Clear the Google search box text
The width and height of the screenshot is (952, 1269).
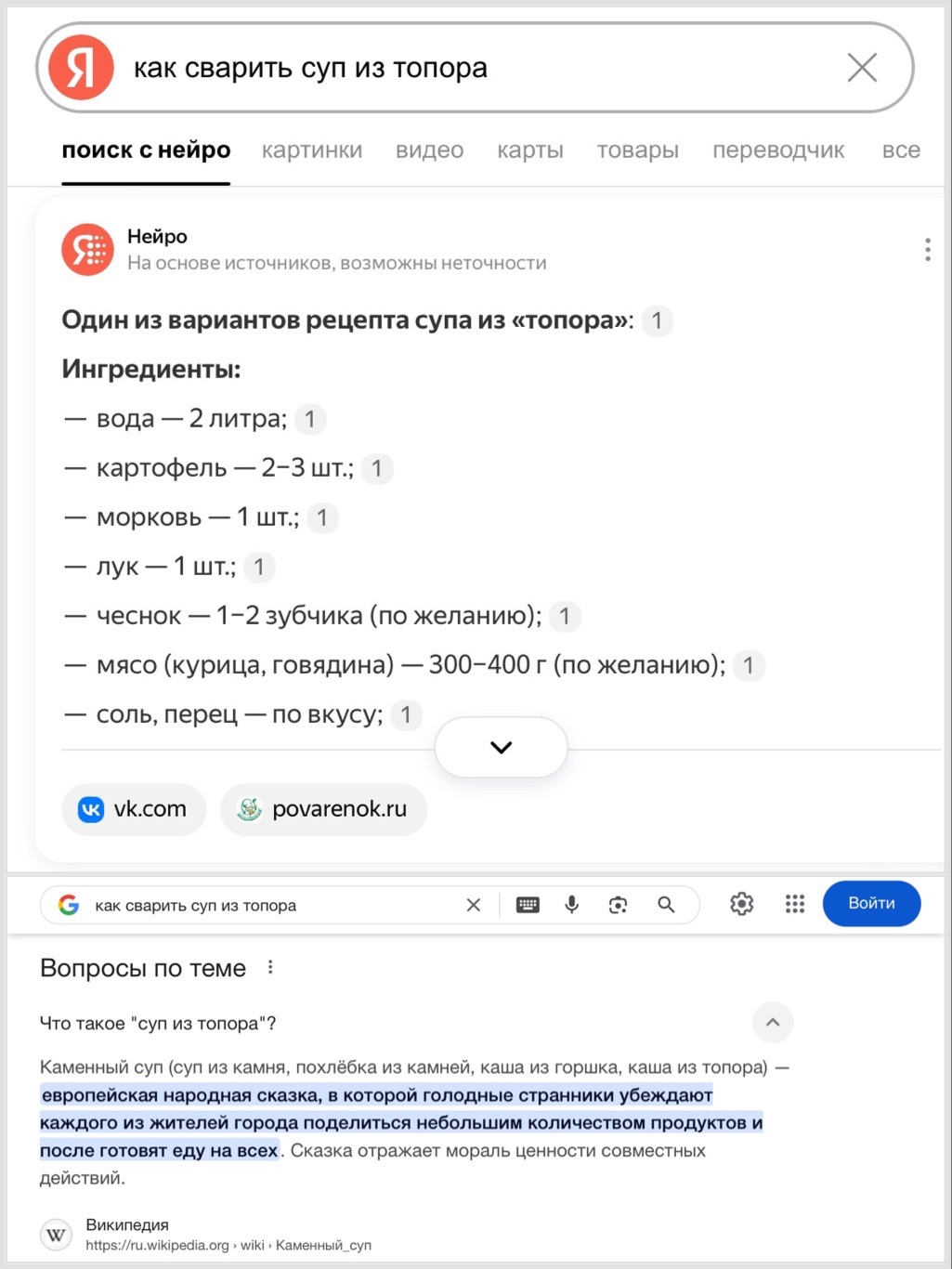(473, 905)
